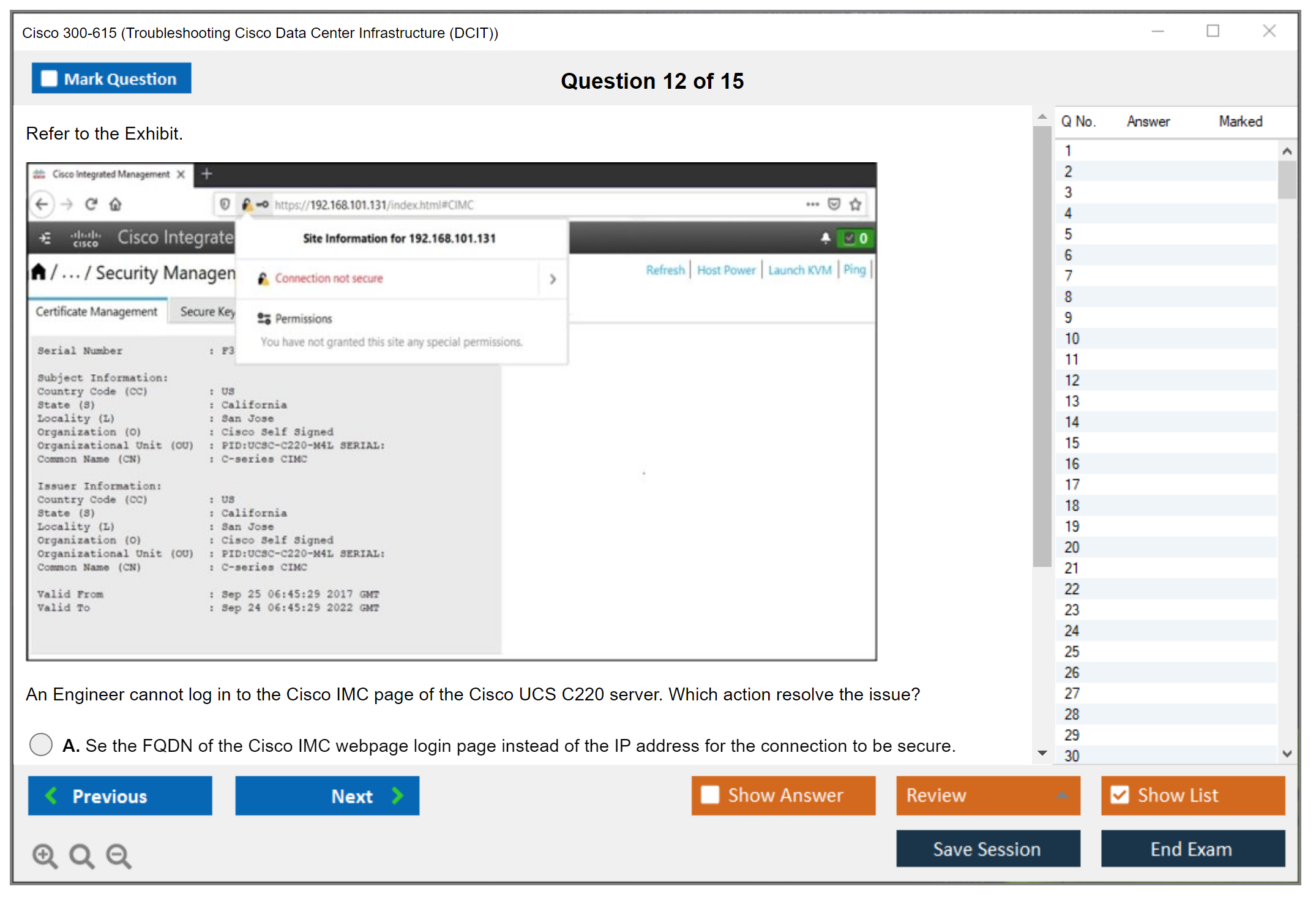Select question 12 in the list
This screenshot has width=1316, height=900.
(1072, 380)
